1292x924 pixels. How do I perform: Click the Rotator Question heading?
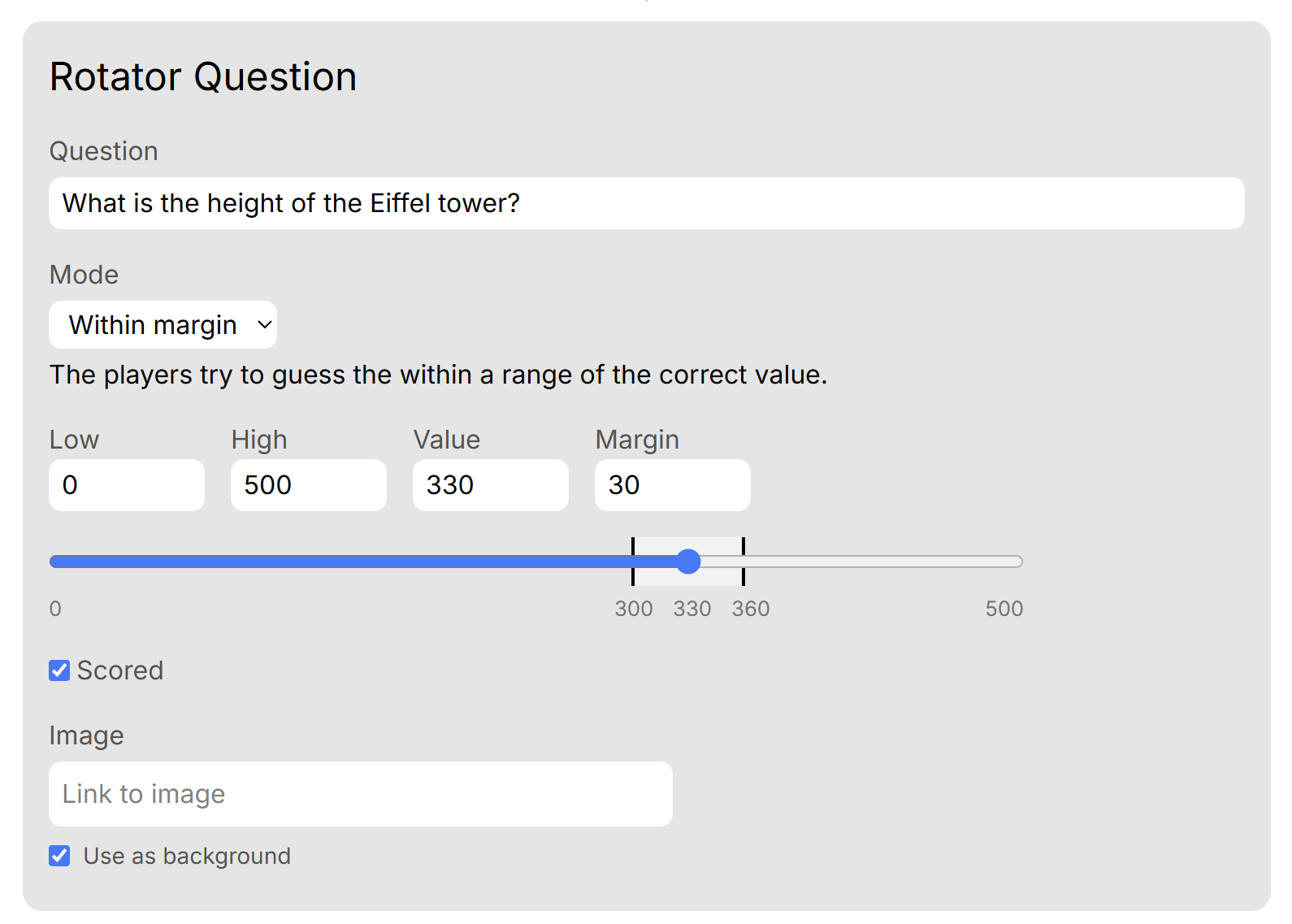click(x=202, y=76)
